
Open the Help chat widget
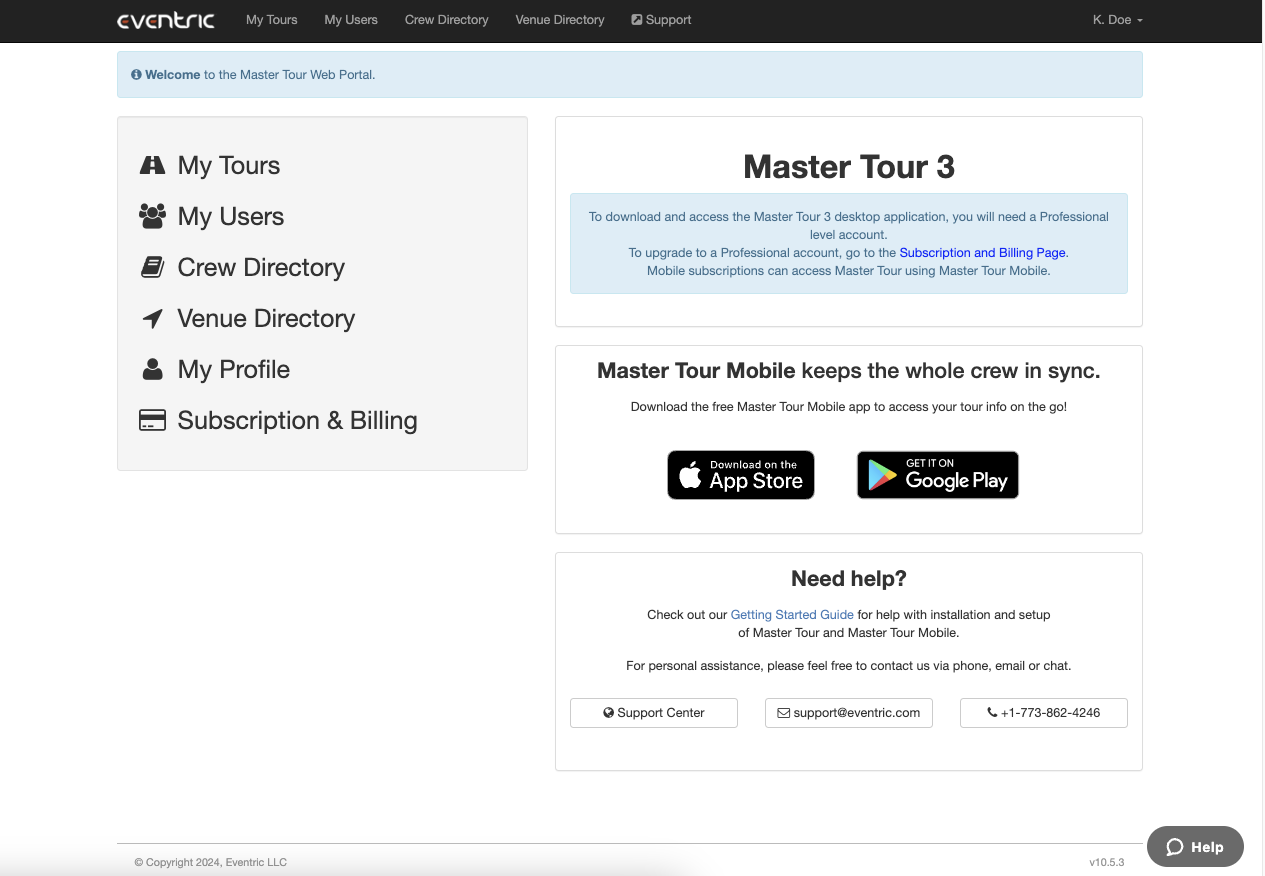(1195, 846)
